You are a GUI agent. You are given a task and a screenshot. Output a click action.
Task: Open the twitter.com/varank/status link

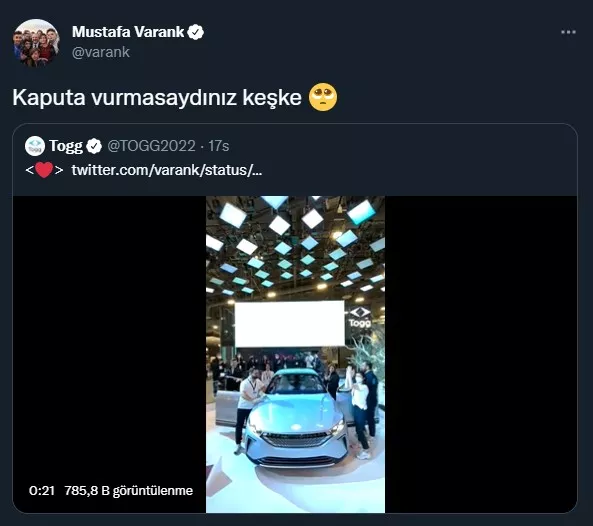(x=166, y=170)
